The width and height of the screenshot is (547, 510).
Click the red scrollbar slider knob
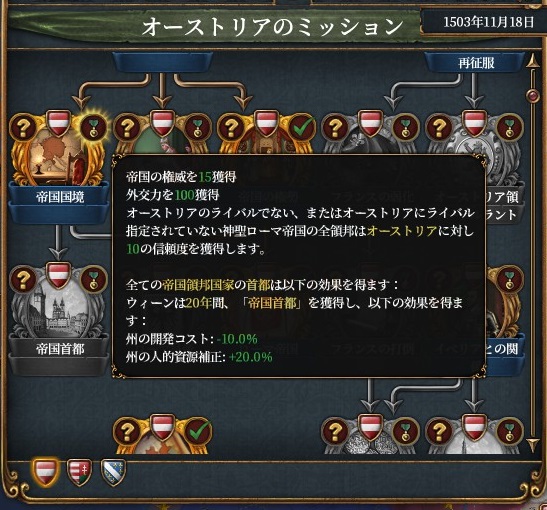[532, 96]
